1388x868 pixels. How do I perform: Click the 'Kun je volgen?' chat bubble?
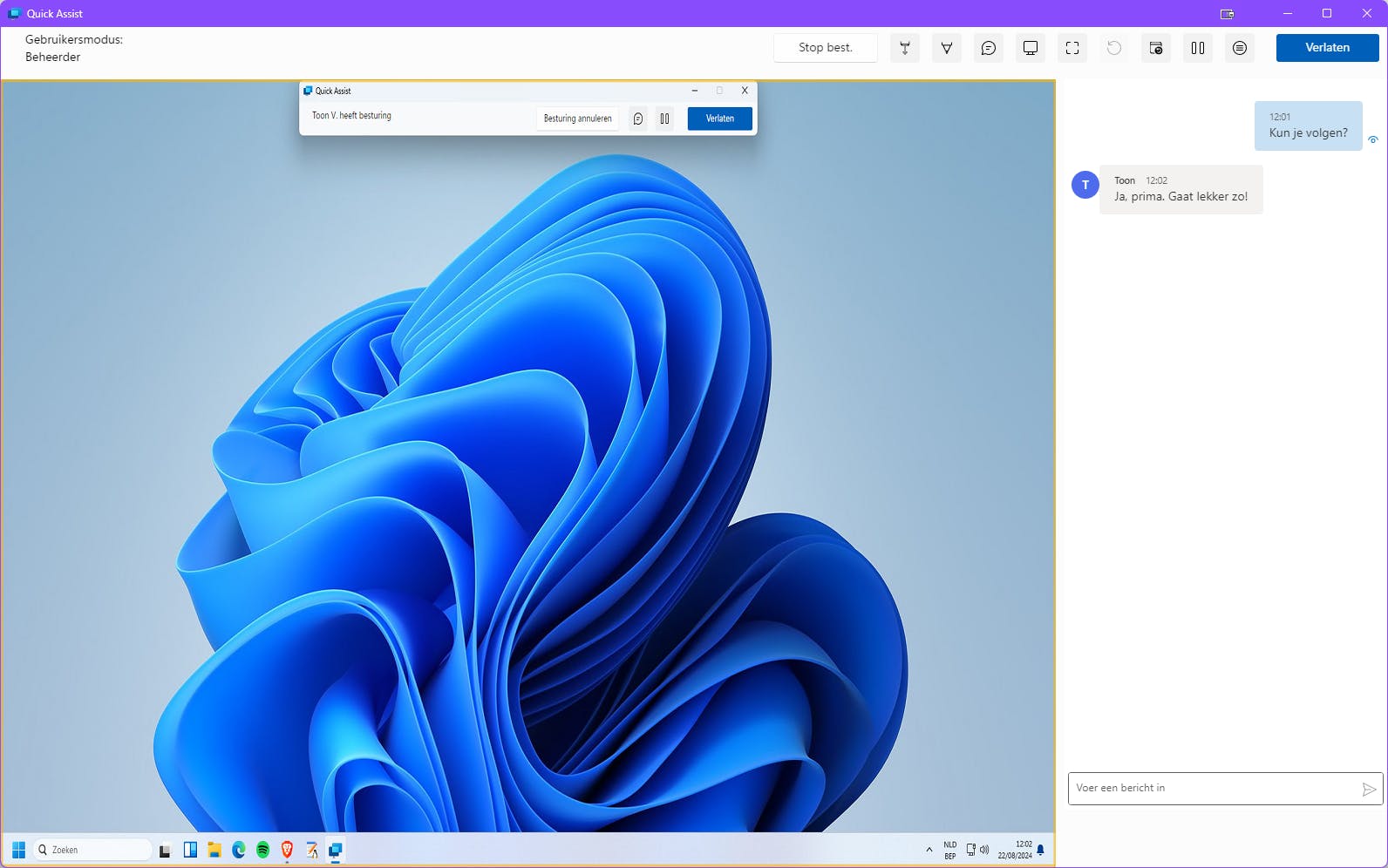(x=1308, y=125)
